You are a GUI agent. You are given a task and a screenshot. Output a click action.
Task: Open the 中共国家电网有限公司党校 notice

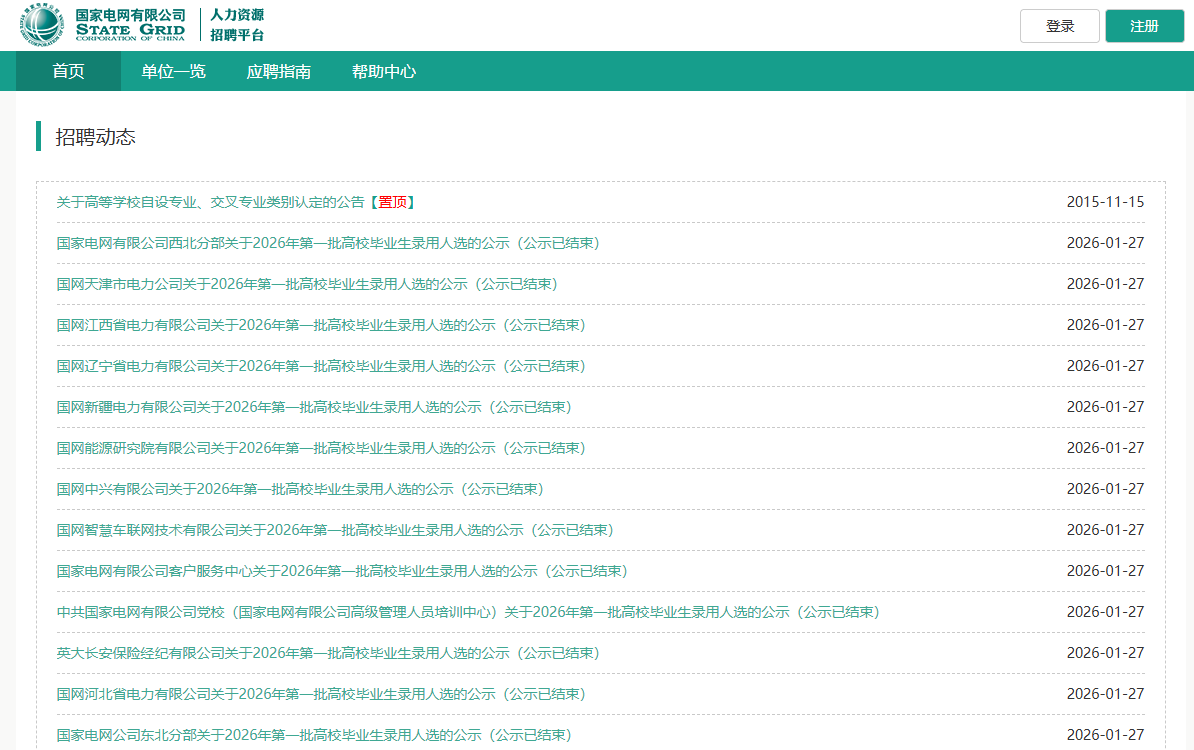468,612
